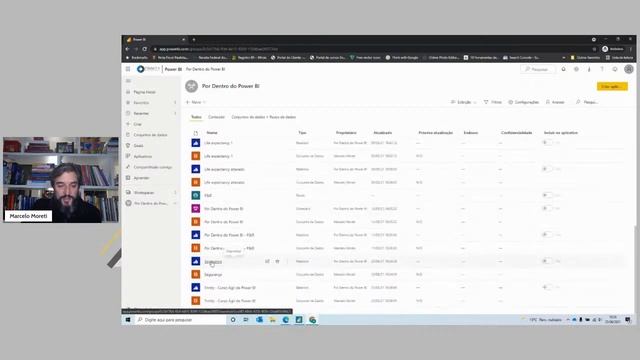Open workspace Acesso settings

pyautogui.click(x=555, y=102)
